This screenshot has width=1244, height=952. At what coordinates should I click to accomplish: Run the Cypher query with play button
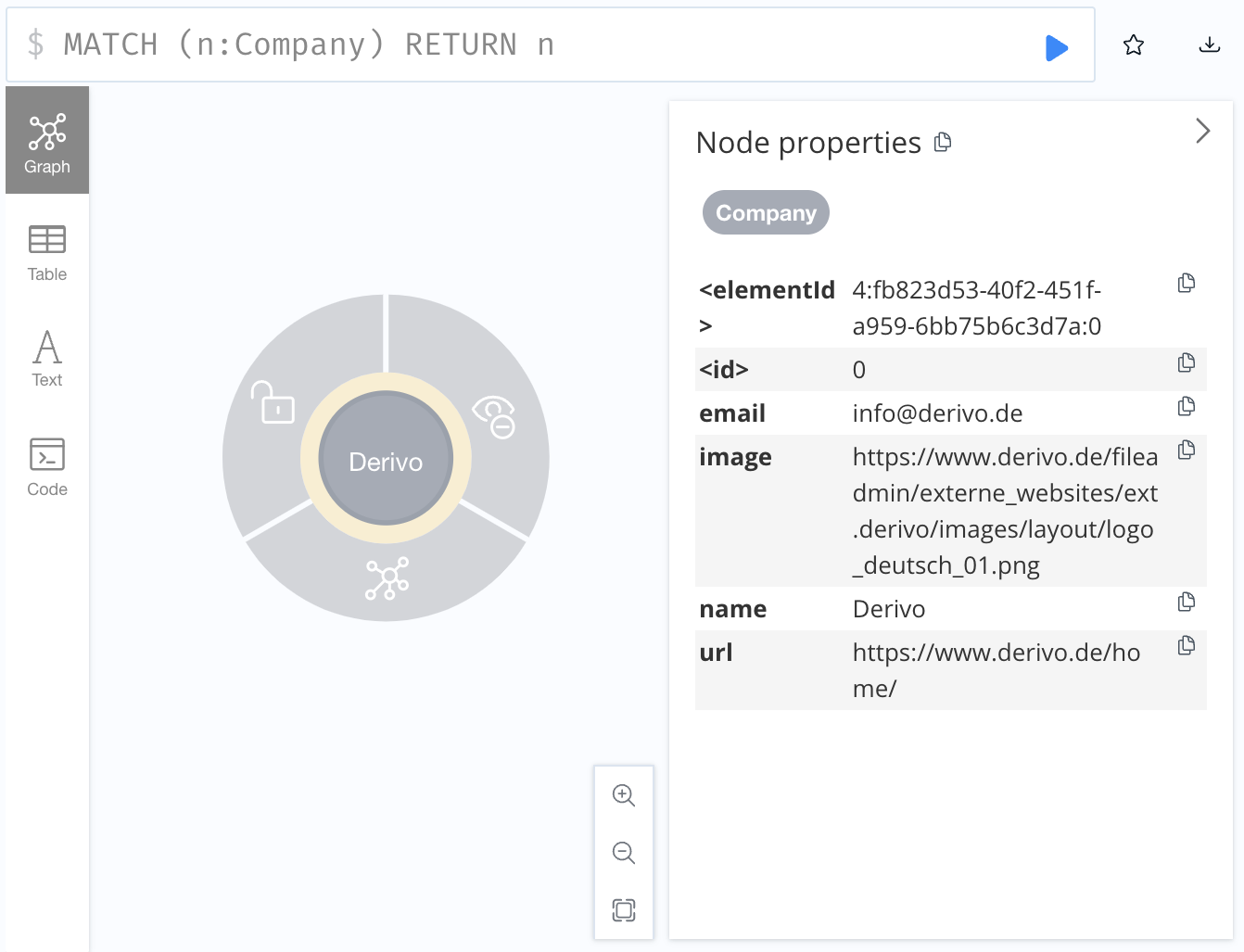click(x=1056, y=47)
